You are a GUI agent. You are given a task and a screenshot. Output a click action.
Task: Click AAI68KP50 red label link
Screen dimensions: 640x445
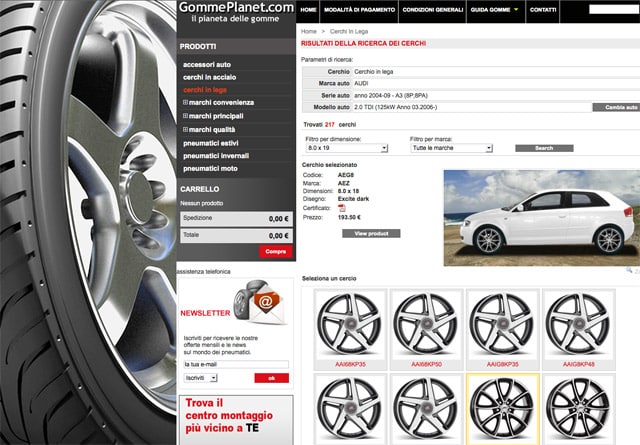(x=426, y=364)
